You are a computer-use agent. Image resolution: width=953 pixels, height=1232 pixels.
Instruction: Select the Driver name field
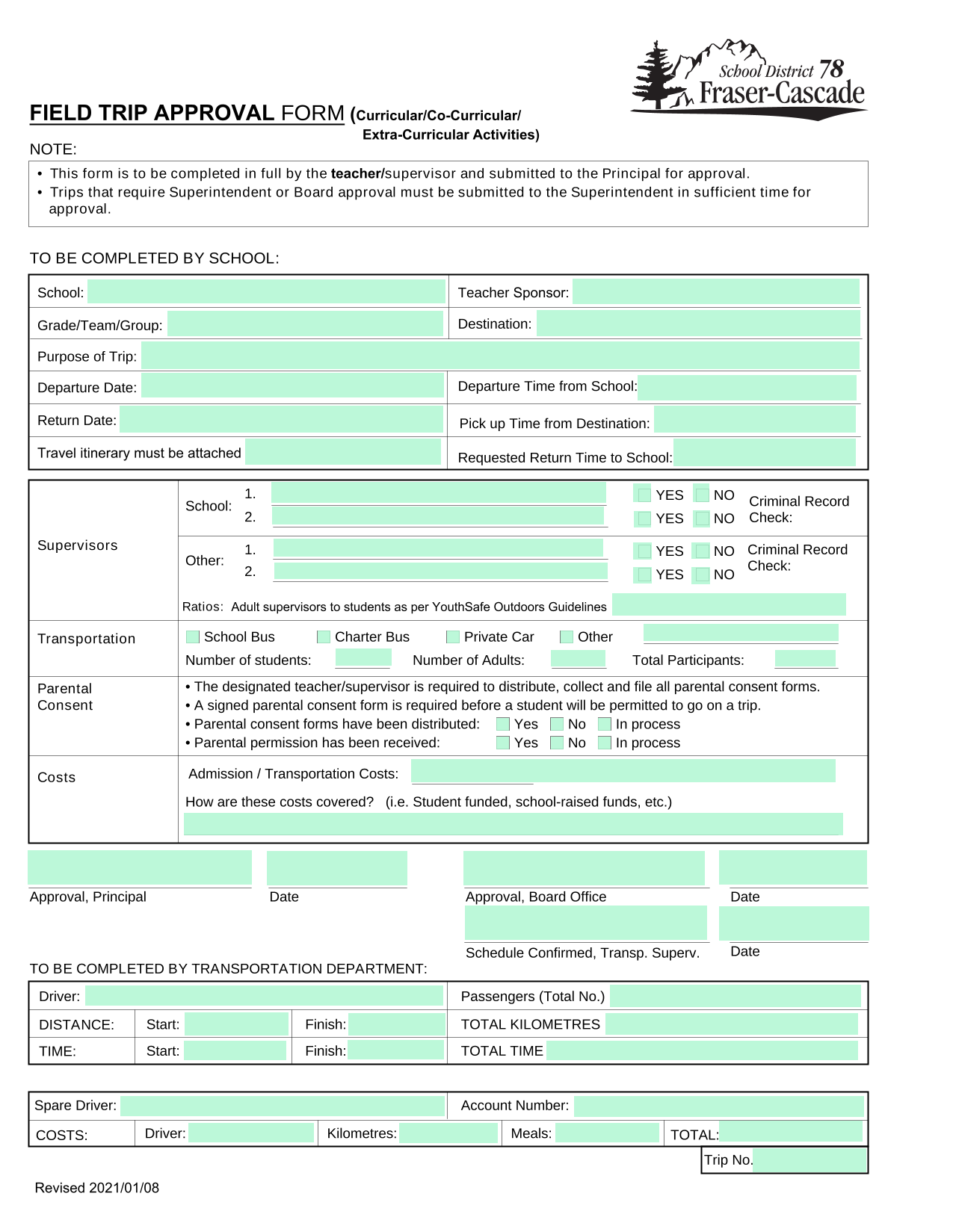(x=265, y=995)
